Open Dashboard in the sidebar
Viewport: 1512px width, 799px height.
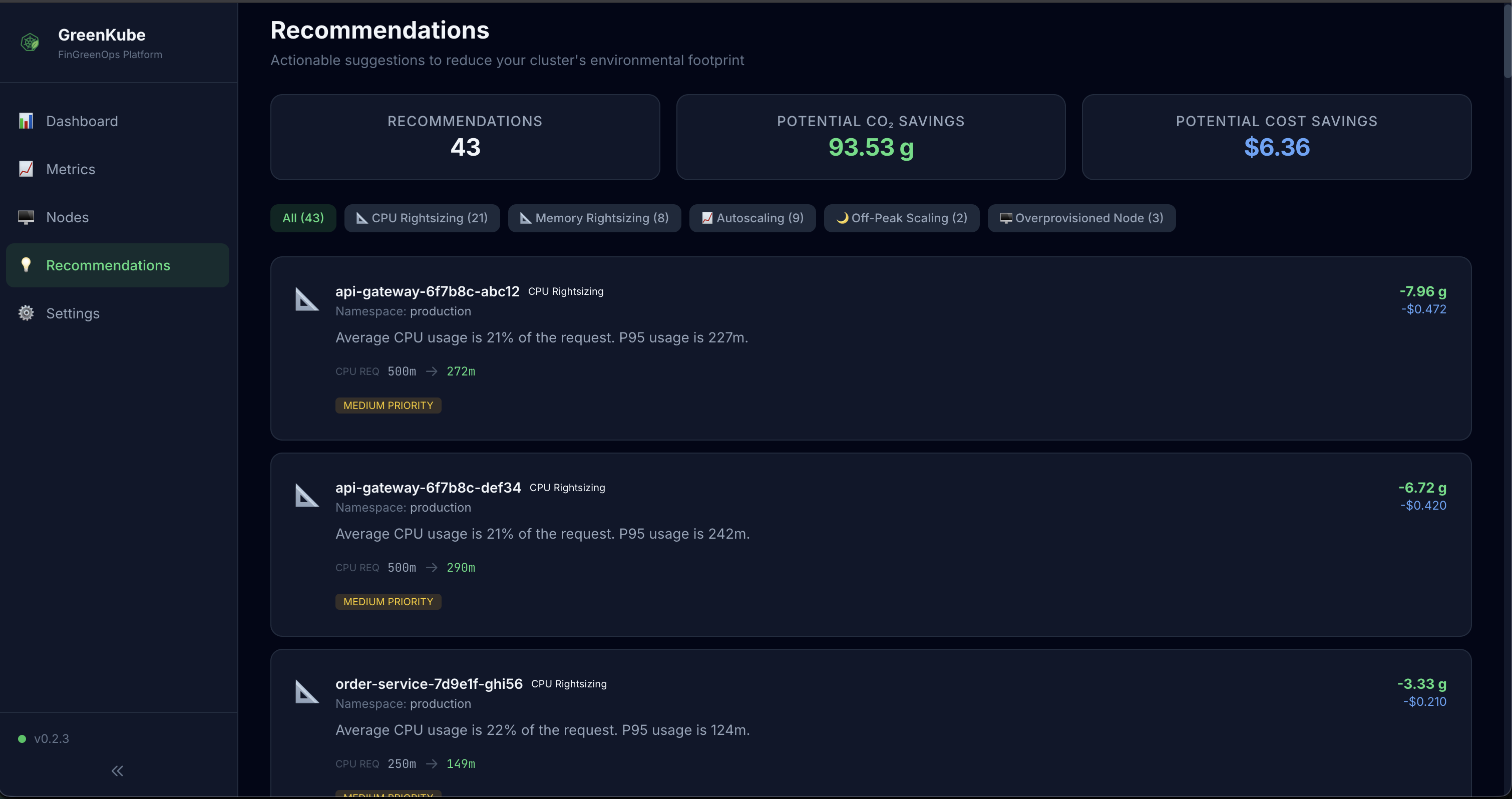pos(117,121)
